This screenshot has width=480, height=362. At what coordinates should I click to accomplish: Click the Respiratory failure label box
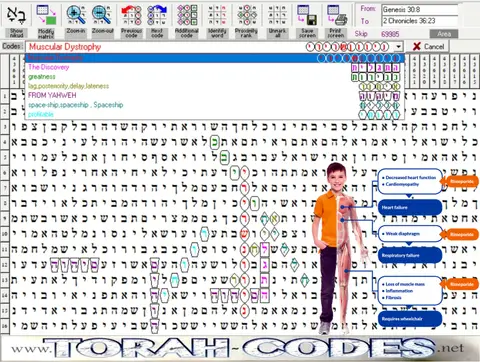(x=410, y=255)
